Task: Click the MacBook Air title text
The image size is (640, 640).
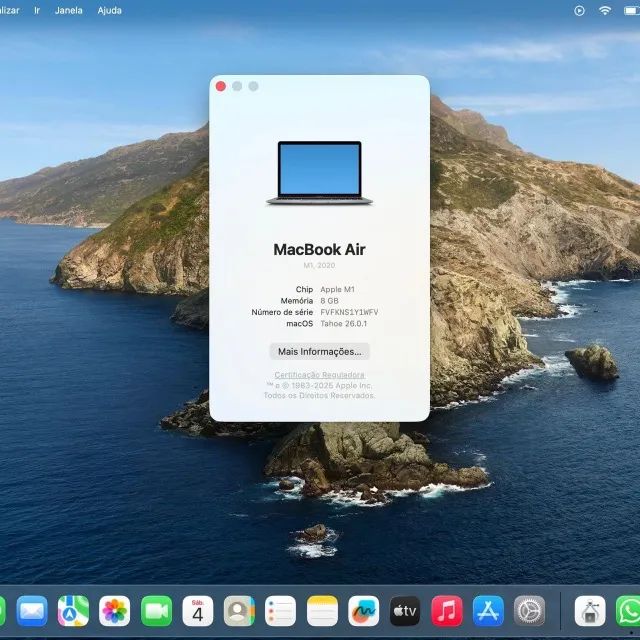Action: point(320,249)
